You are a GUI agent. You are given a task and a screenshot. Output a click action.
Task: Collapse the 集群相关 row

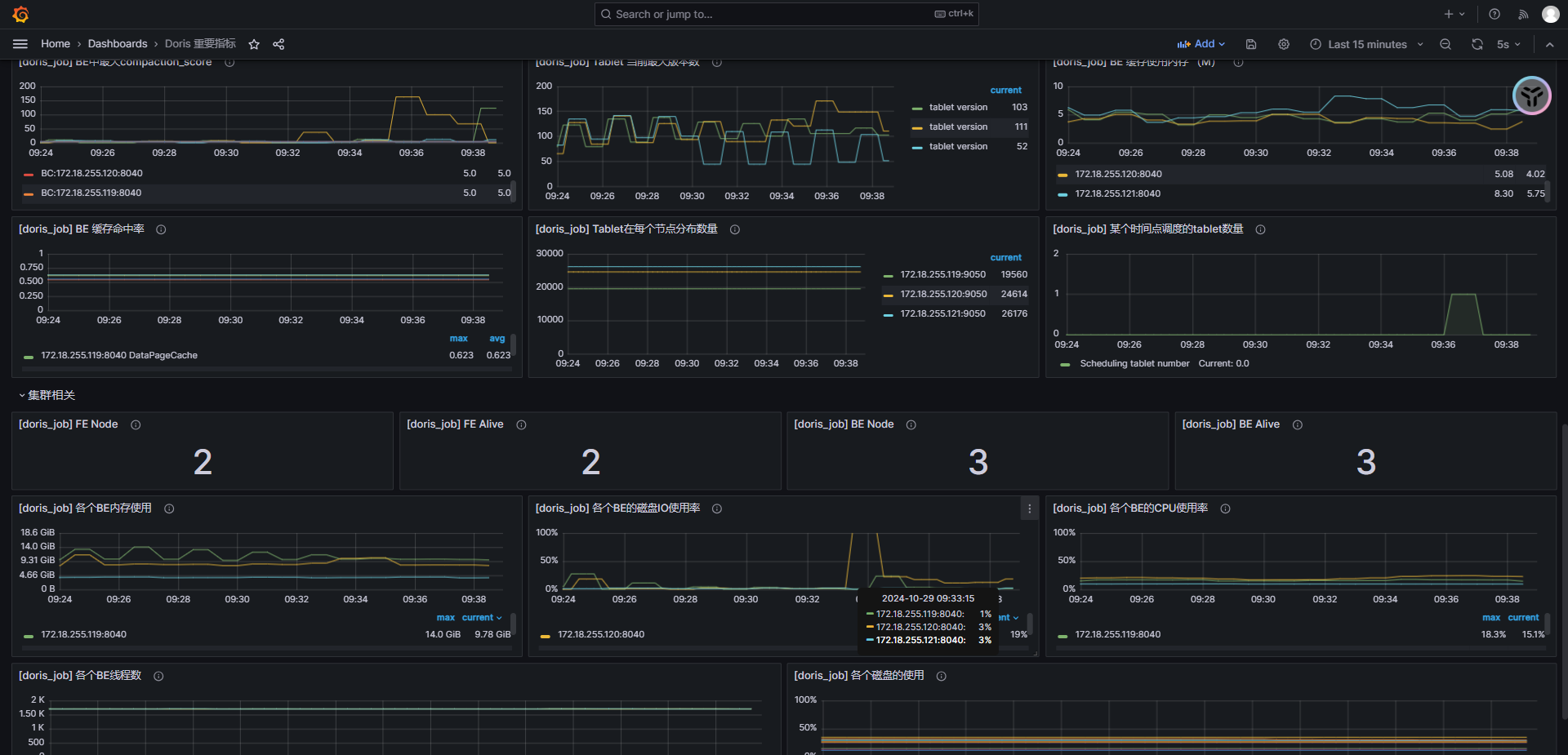(x=47, y=395)
